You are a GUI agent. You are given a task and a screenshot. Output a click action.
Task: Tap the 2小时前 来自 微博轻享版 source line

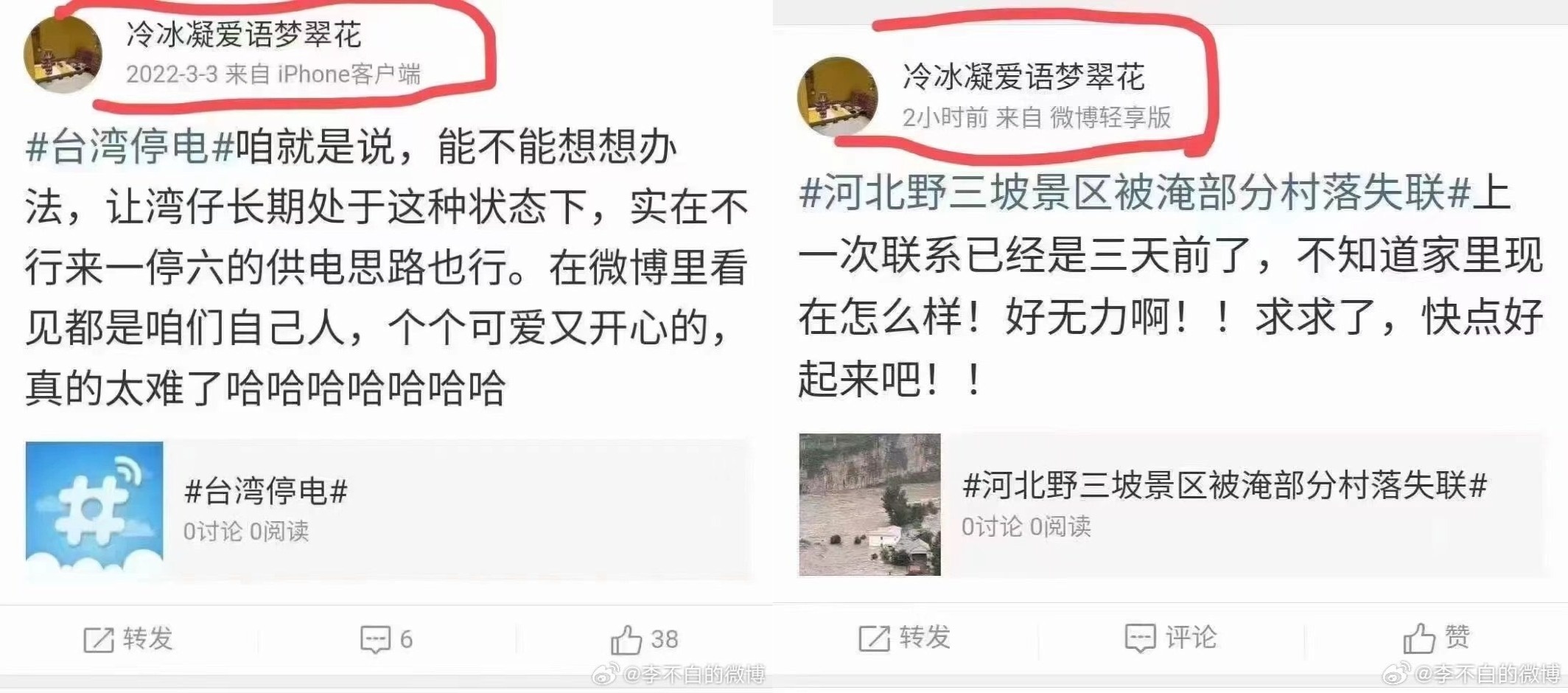(x=1037, y=117)
